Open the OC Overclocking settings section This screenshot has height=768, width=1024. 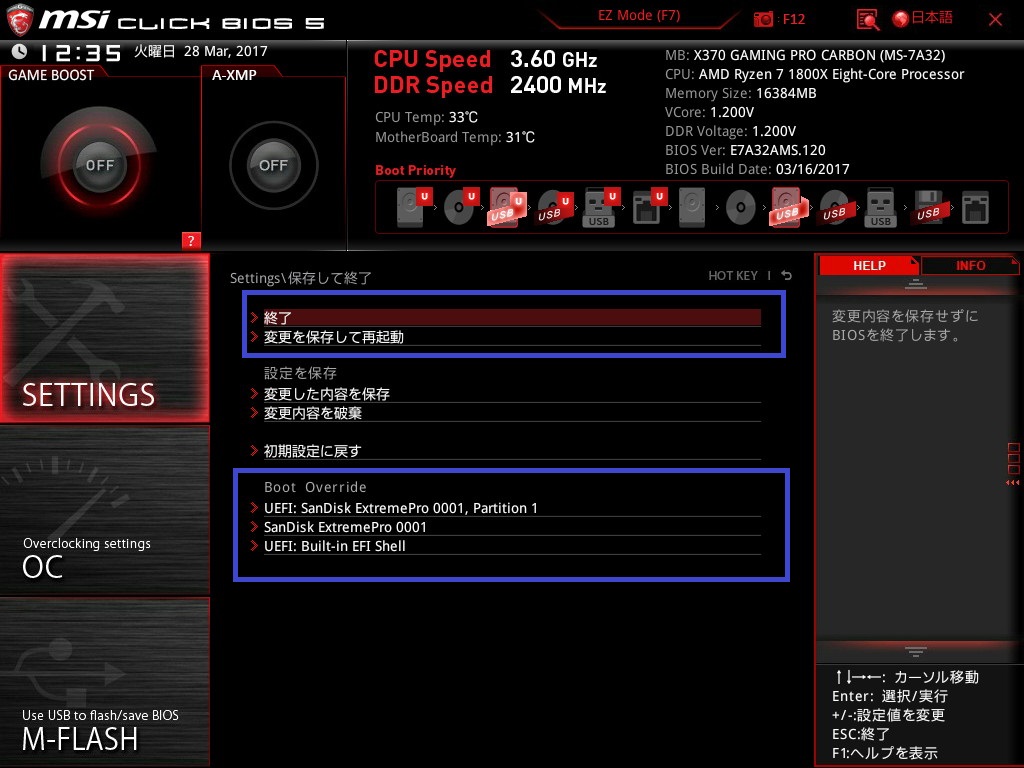click(104, 511)
